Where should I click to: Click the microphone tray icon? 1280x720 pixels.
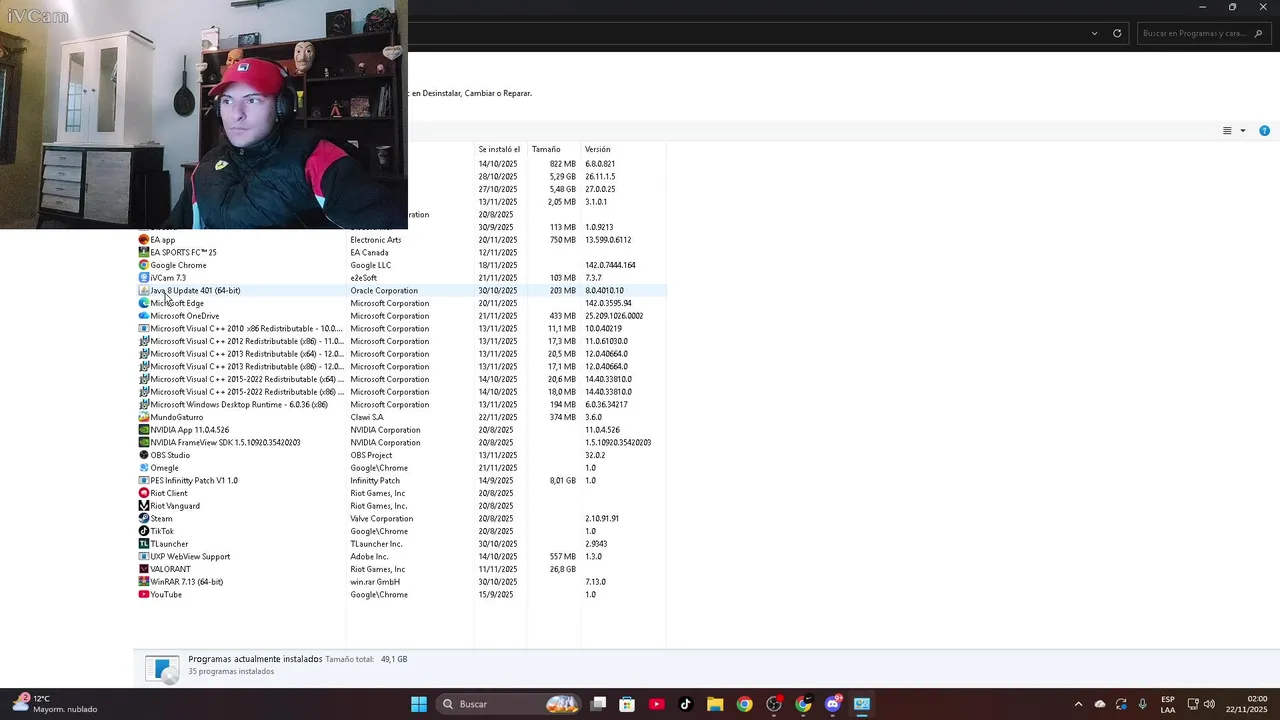[x=1142, y=704]
